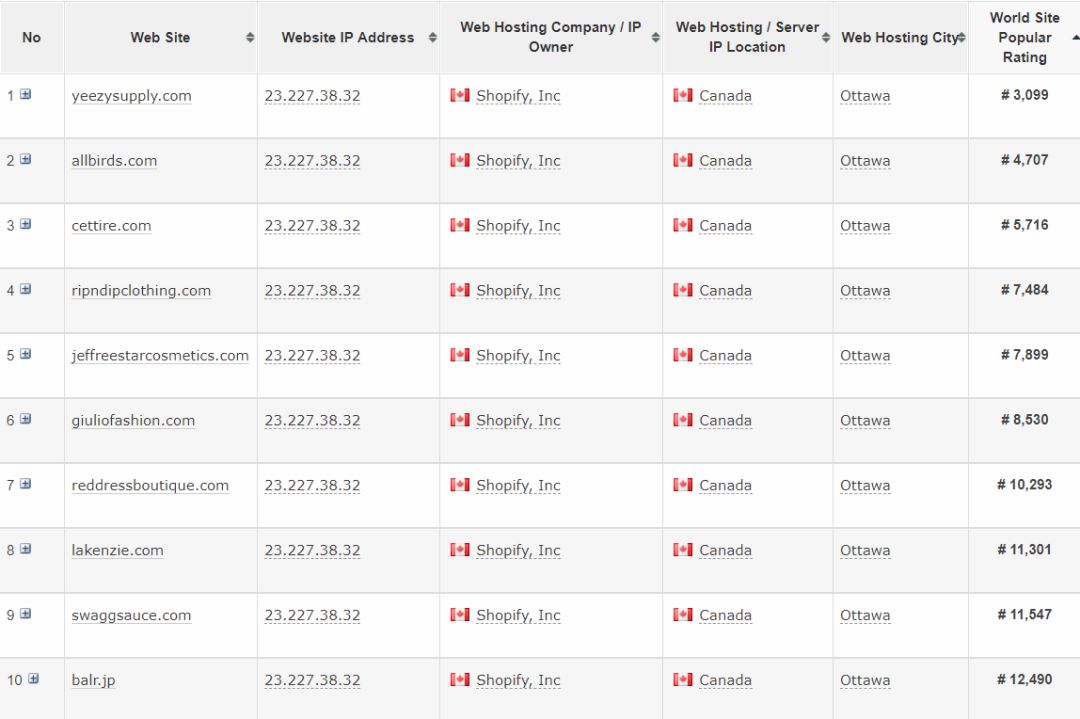This screenshot has height=719, width=1080.
Task: Expand row 7 plus icon
Action: 25,484
